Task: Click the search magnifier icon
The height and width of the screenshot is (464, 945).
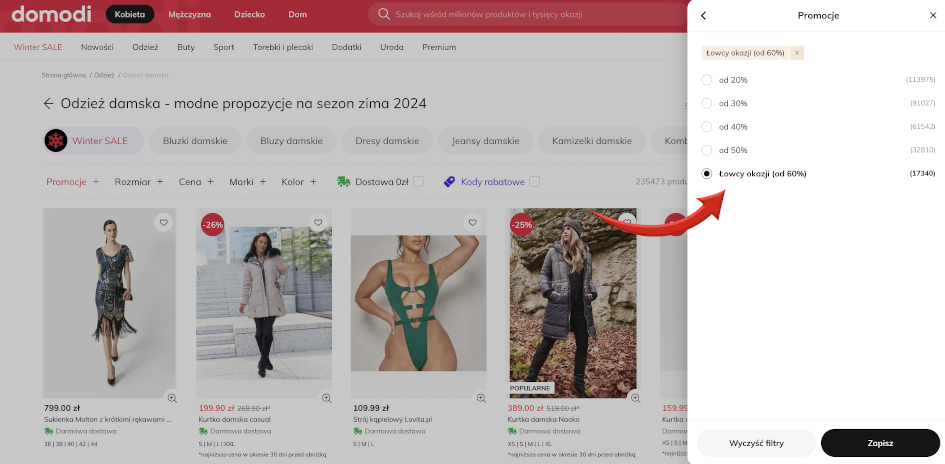Action: (x=383, y=14)
